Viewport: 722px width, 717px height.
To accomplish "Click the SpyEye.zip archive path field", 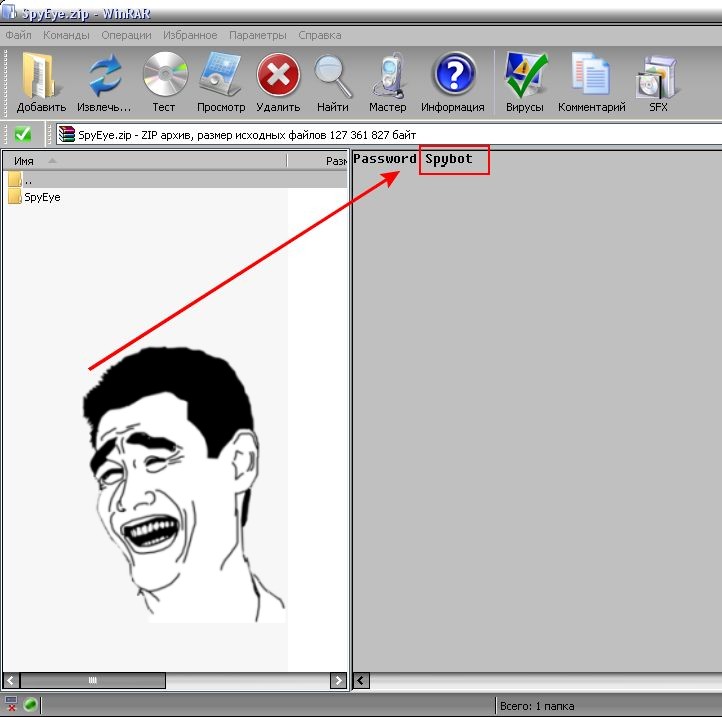I will (x=389, y=134).
